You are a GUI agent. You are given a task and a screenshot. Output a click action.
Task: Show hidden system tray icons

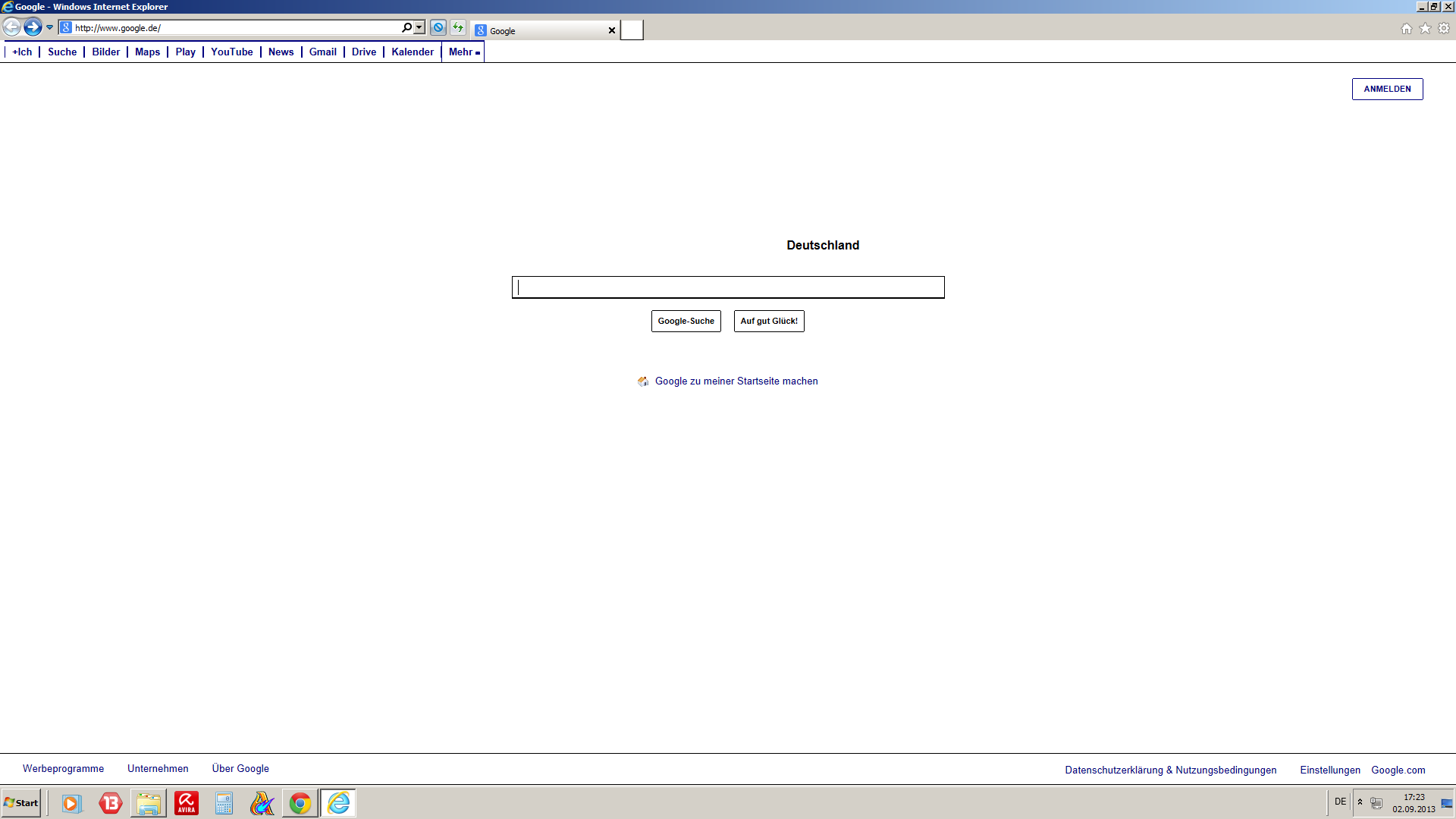click(1360, 802)
